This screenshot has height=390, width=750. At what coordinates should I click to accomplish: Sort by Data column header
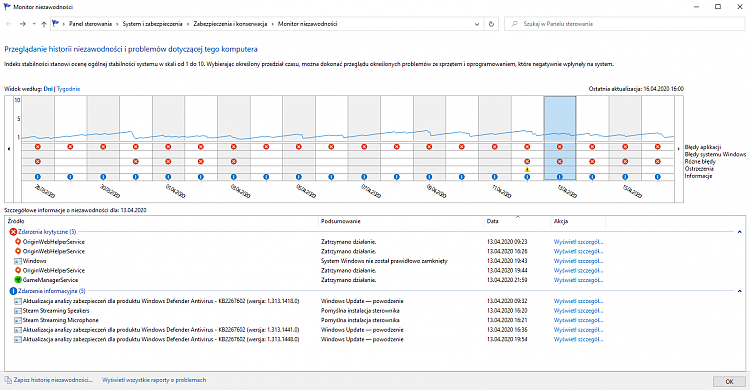coord(518,221)
